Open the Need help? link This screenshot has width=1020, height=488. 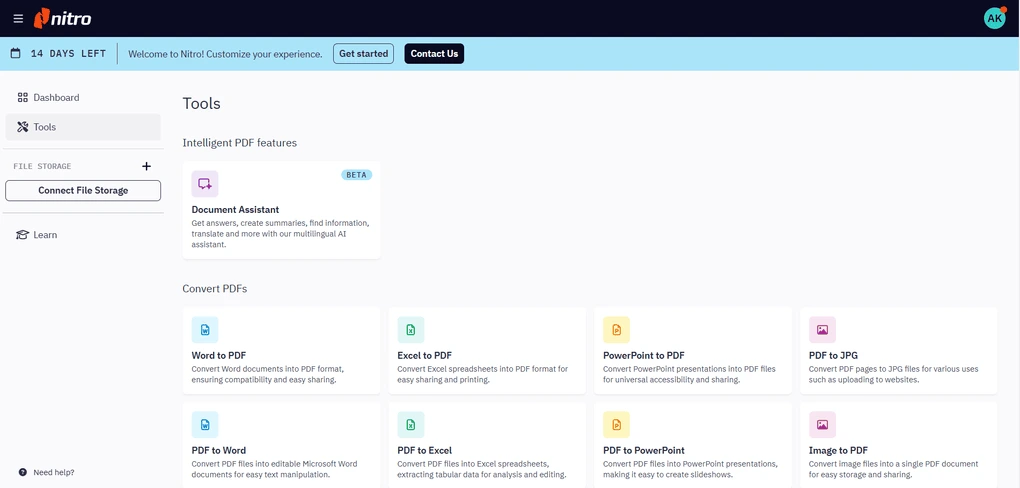tap(53, 472)
